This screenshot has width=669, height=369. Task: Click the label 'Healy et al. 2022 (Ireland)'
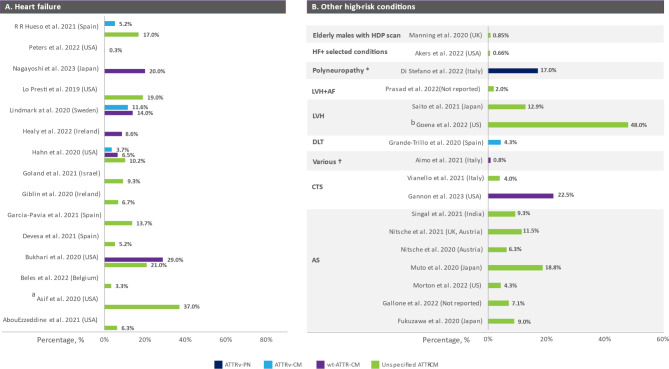pyautogui.click(x=61, y=131)
